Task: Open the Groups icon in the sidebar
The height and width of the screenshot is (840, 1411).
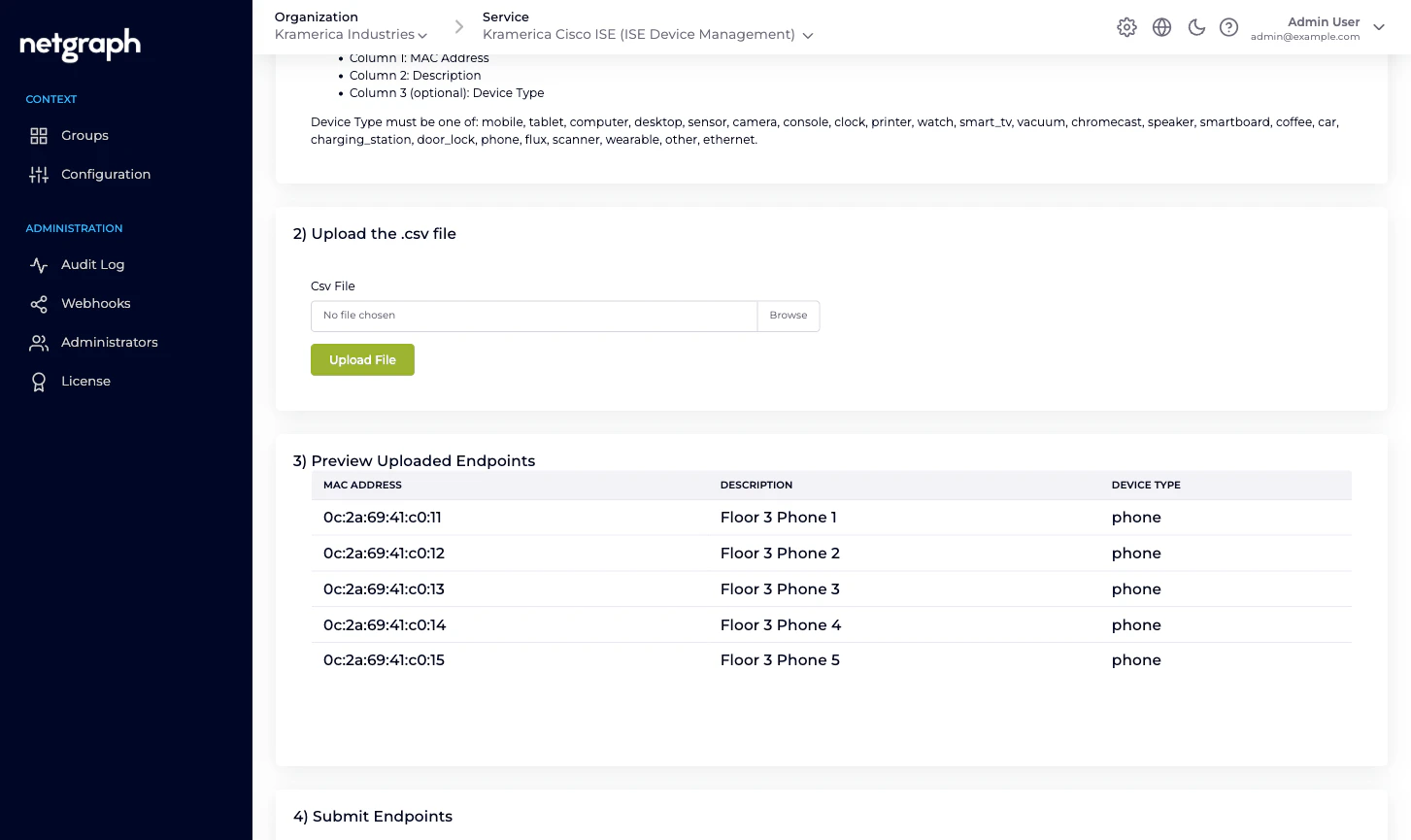Action: [39, 136]
